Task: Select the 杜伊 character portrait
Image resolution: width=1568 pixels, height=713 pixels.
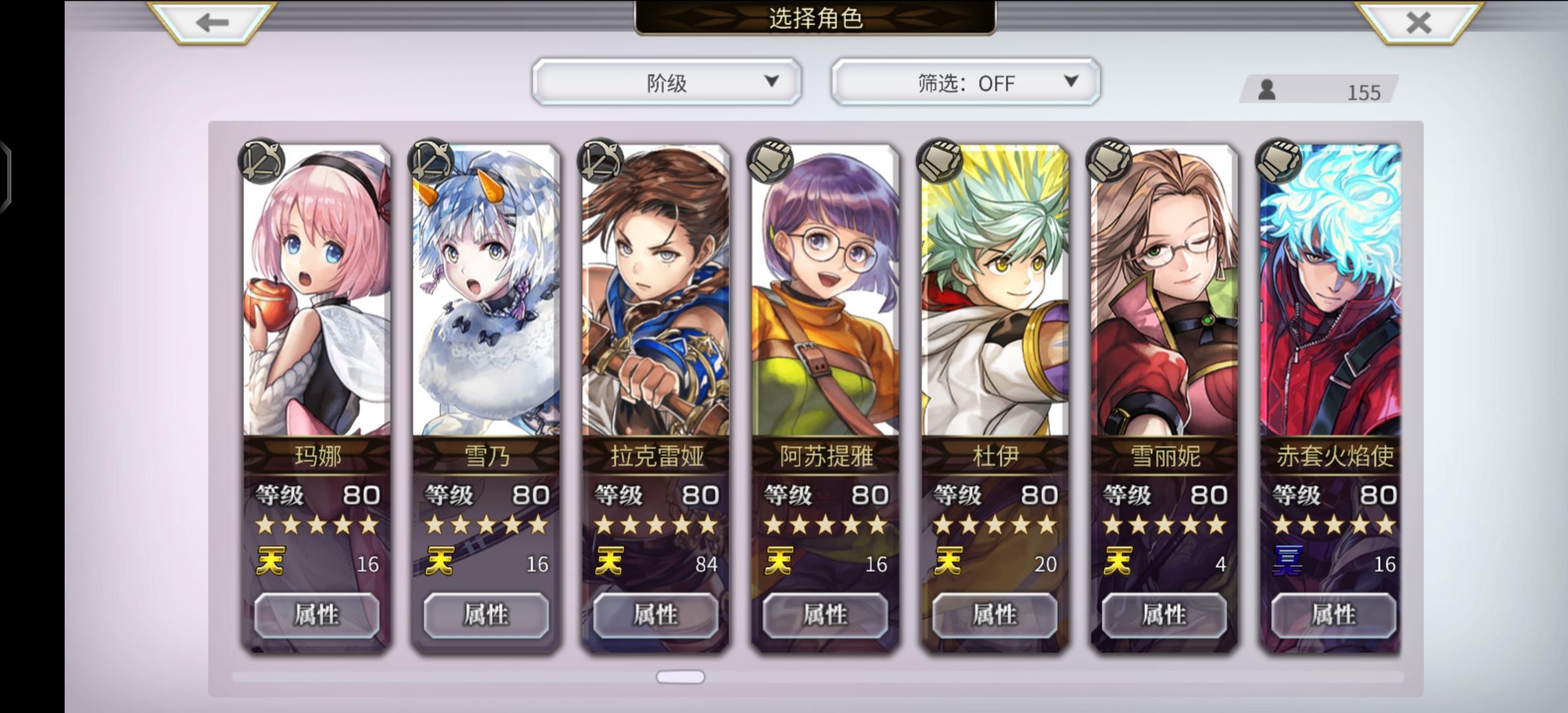Action: coord(995,290)
